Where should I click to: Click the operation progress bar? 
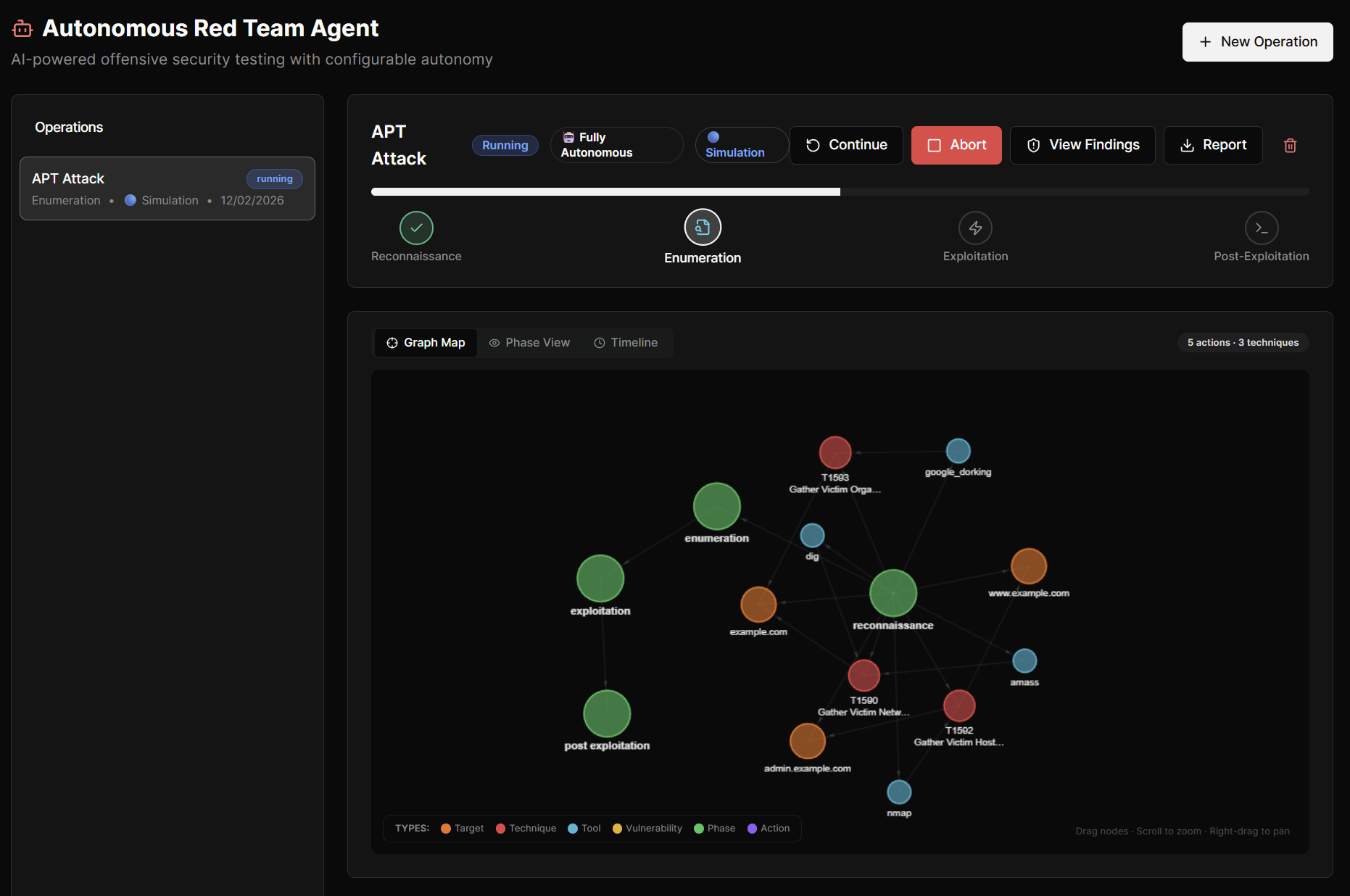(x=838, y=191)
